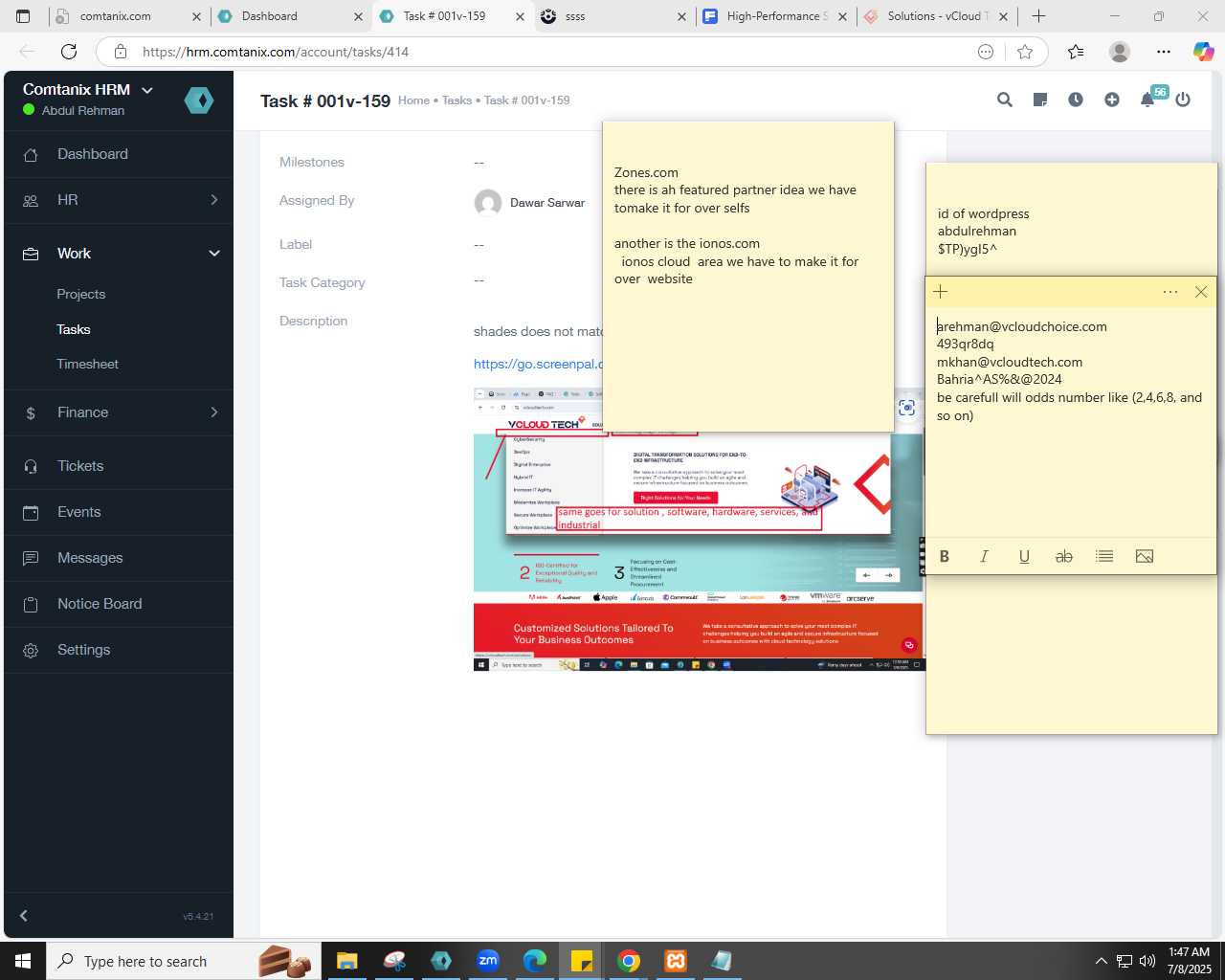
Task: Open Google Chrome from the taskbar
Action: 629,961
